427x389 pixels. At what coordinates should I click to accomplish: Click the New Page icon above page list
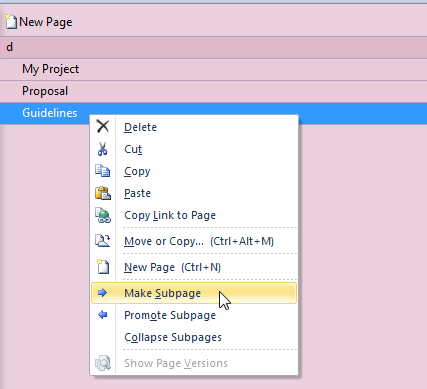pos(11,22)
